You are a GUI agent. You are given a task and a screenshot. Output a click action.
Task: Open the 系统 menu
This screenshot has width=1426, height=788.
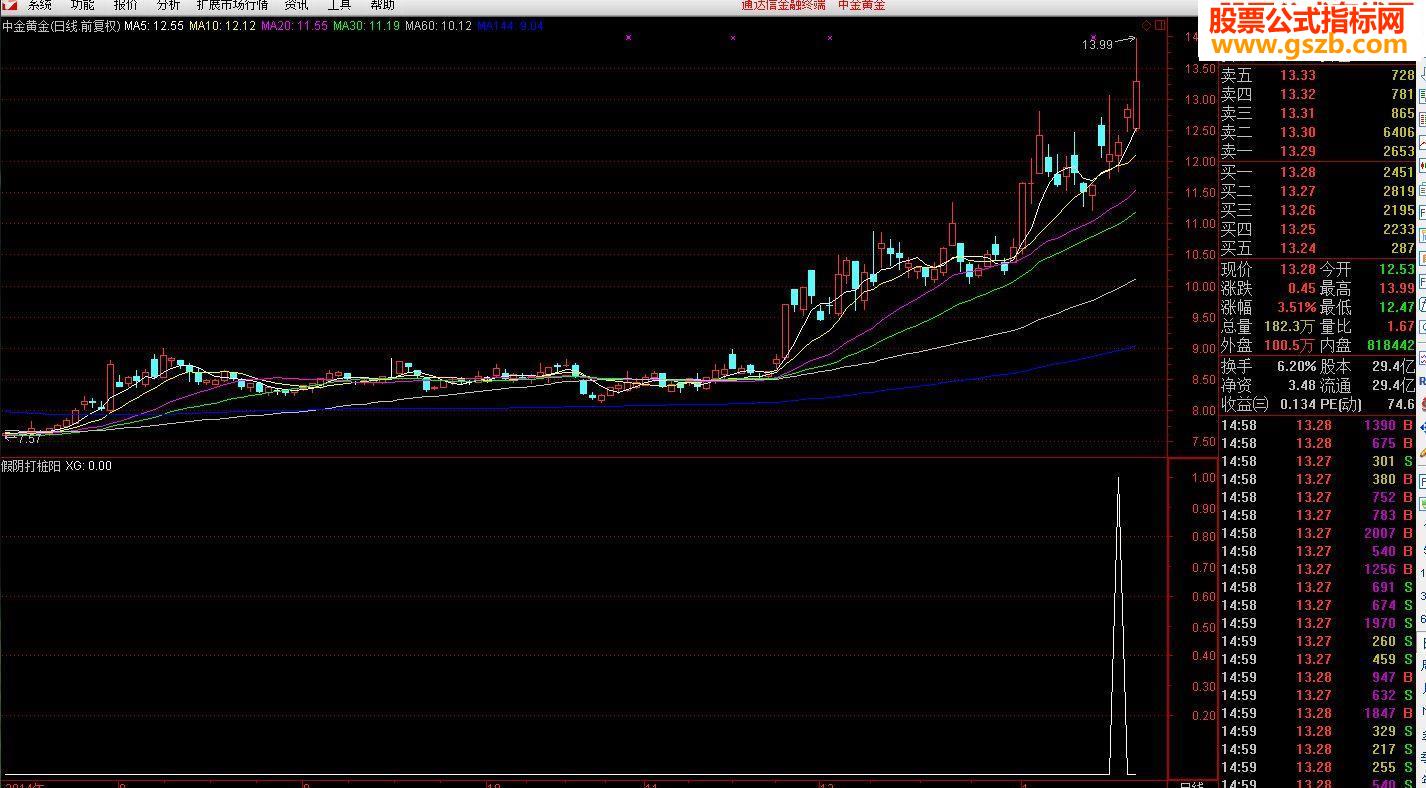[x=40, y=5]
